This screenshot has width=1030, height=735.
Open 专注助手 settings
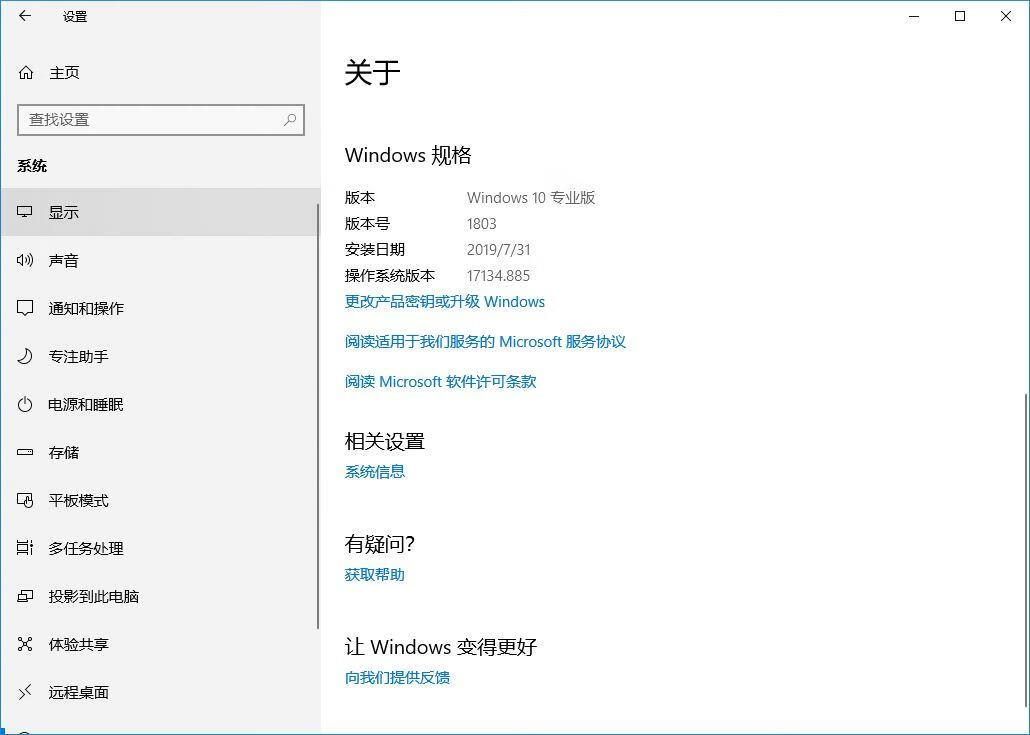point(160,356)
